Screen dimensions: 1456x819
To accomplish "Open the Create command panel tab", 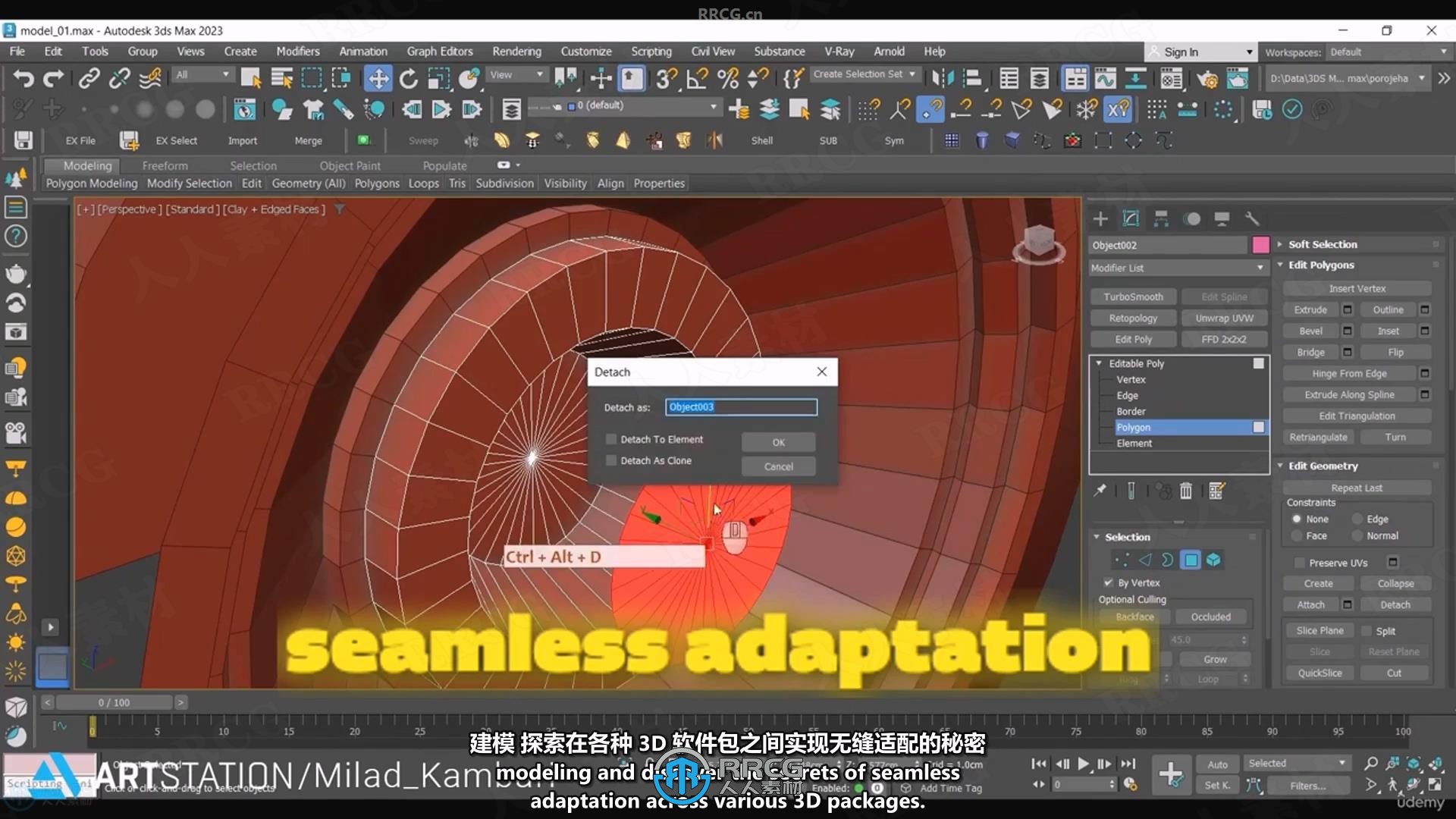I will pos(1100,219).
